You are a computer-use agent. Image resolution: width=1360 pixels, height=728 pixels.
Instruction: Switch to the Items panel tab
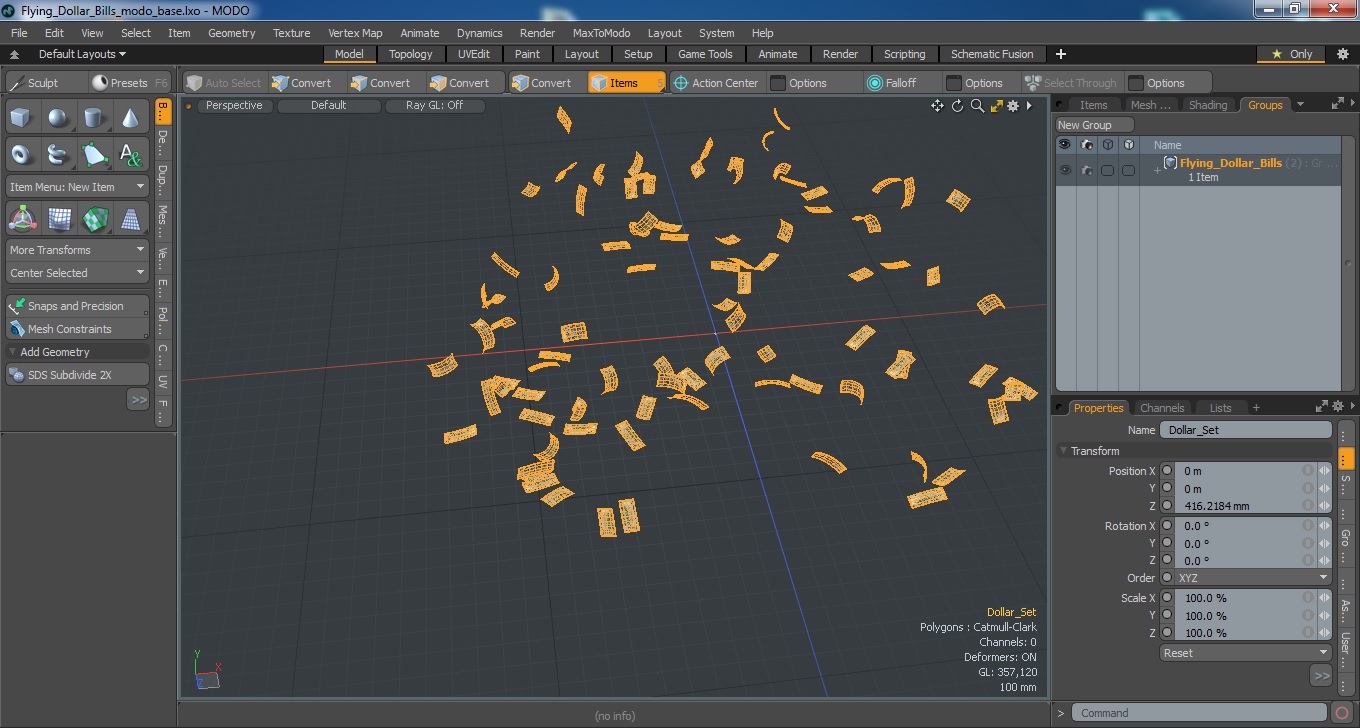1093,105
